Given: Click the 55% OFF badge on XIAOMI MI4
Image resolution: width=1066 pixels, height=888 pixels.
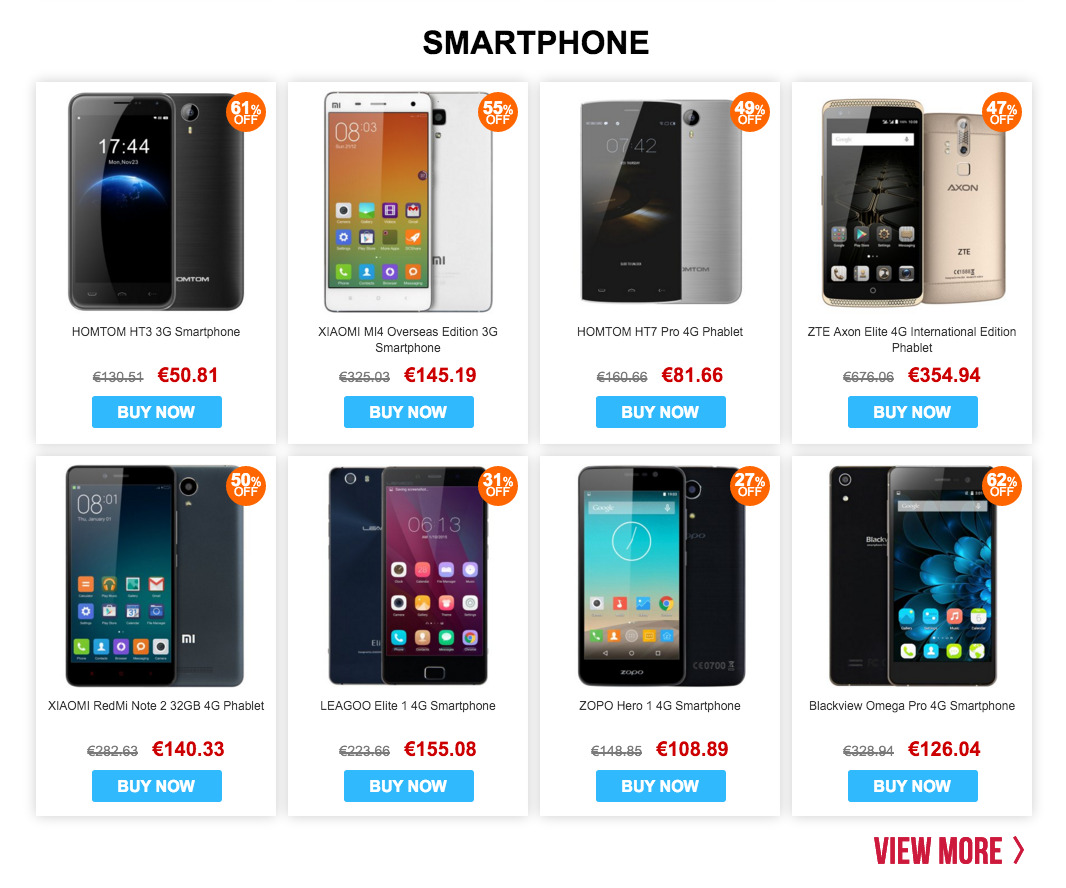Looking at the screenshot, I should (x=498, y=112).
